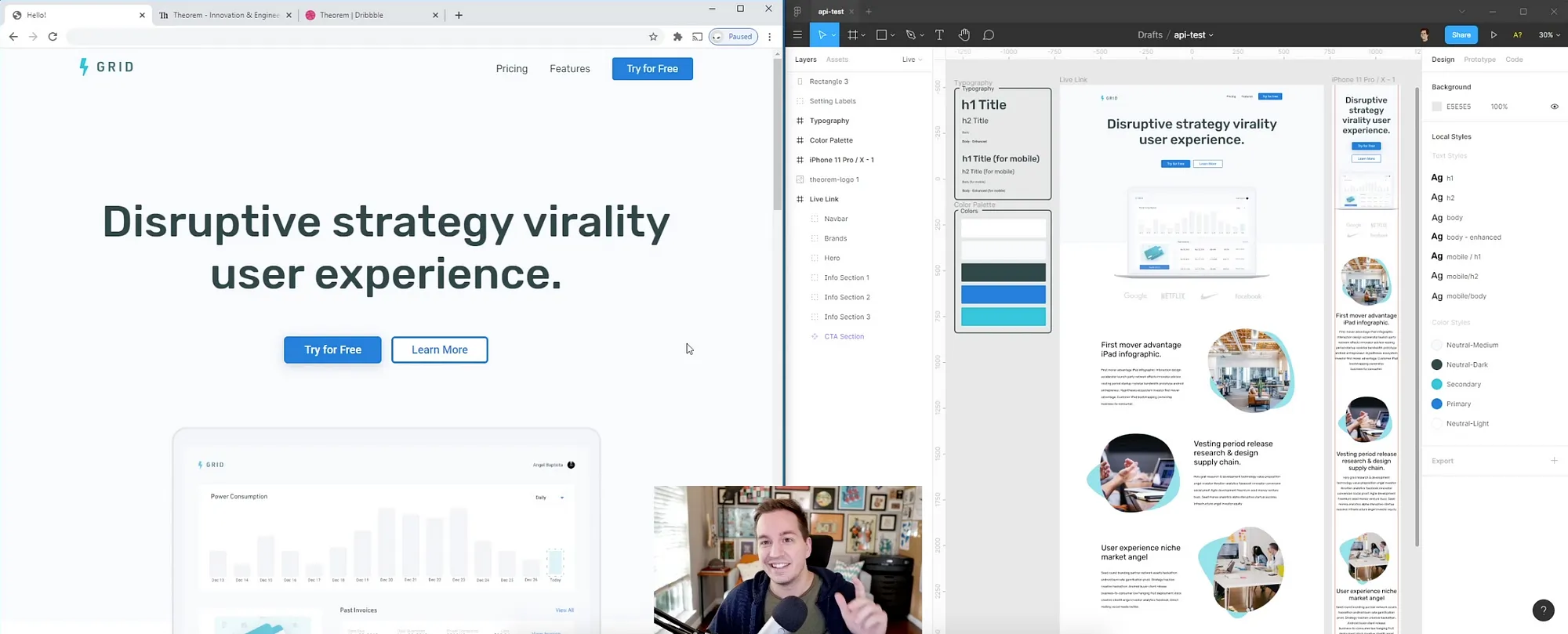
Task: Toggle Background color visibility eye
Action: pyautogui.click(x=1554, y=107)
